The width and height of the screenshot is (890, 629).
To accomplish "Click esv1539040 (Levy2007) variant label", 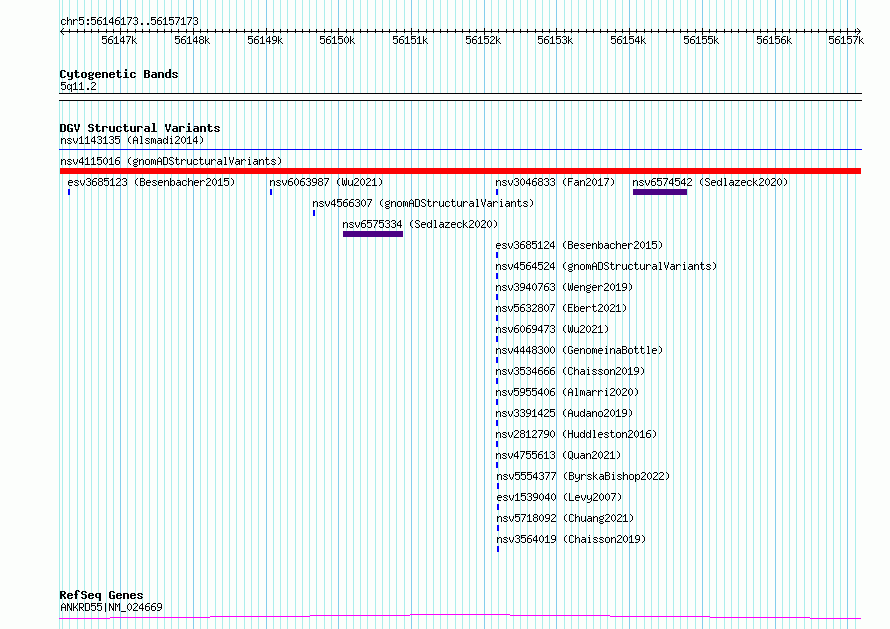I will pyautogui.click(x=559, y=497).
